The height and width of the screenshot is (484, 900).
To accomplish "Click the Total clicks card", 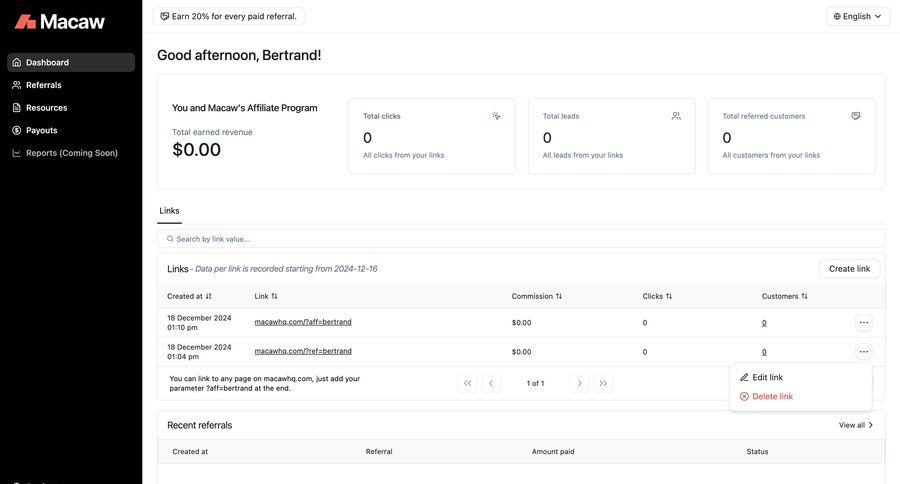I will coord(432,136).
